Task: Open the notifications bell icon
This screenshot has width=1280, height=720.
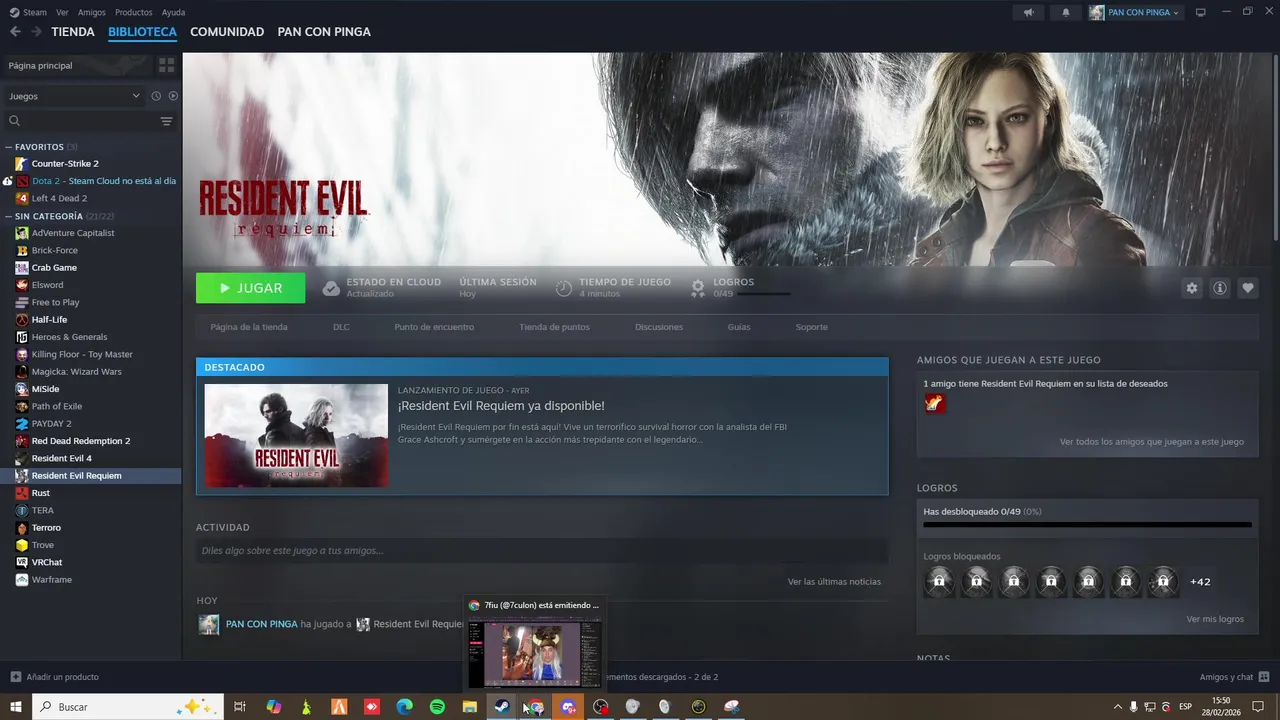Action: pyautogui.click(x=1065, y=12)
